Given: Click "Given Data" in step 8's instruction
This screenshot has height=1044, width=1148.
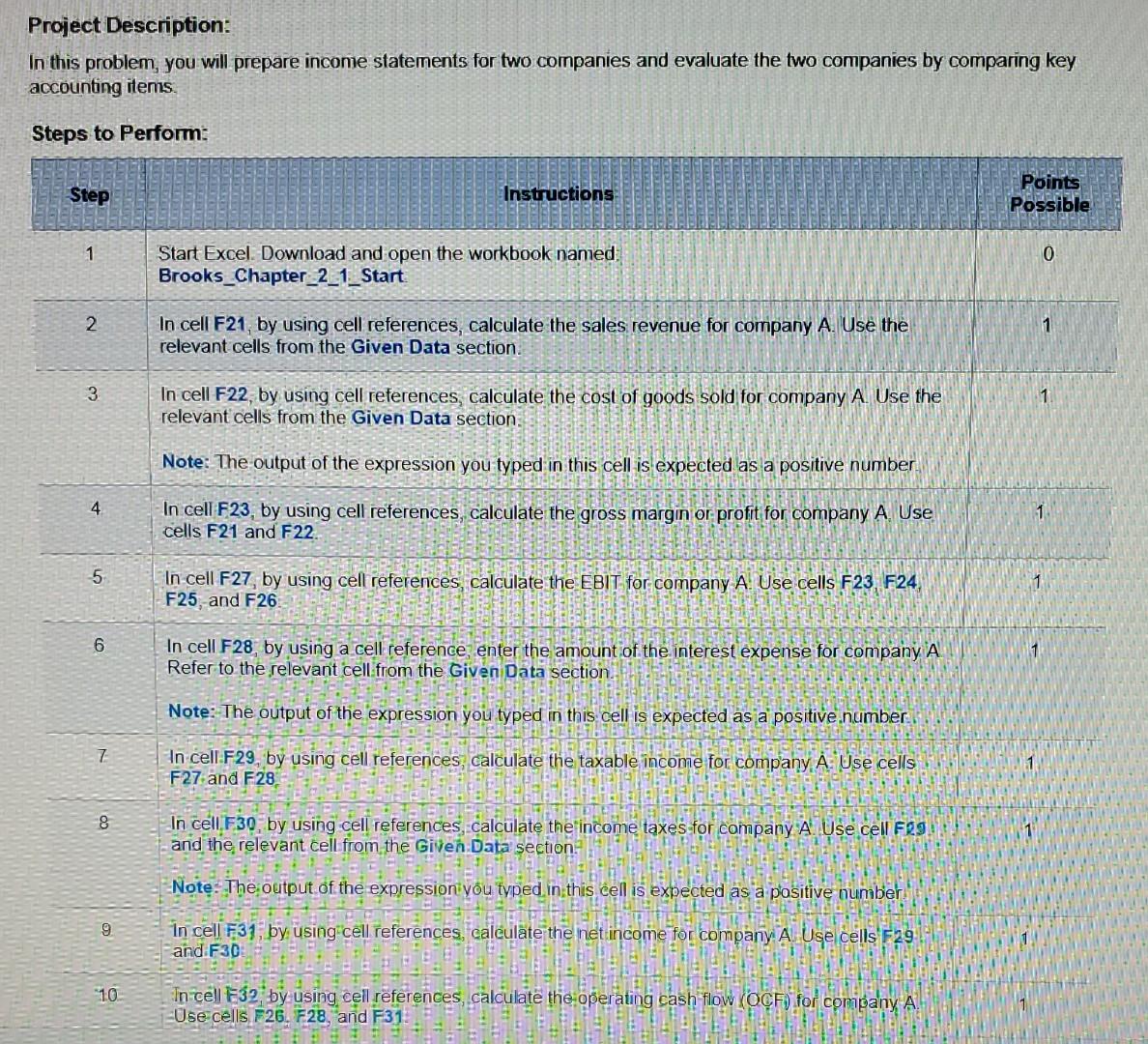Looking at the screenshot, I should click(462, 846).
